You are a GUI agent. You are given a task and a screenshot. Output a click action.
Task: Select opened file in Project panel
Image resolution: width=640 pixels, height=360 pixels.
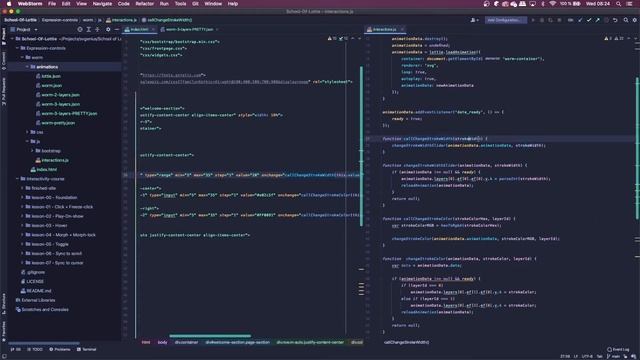80,29
